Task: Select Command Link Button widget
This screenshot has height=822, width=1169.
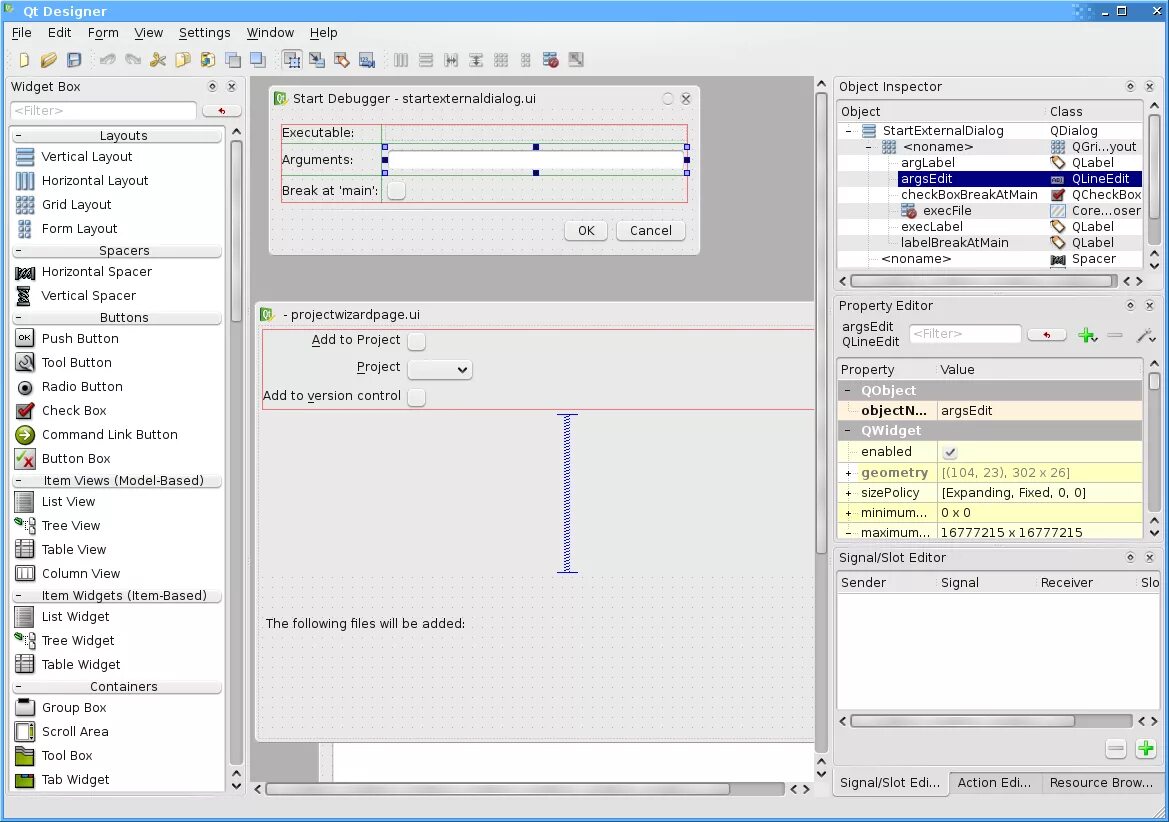Action: (109, 434)
